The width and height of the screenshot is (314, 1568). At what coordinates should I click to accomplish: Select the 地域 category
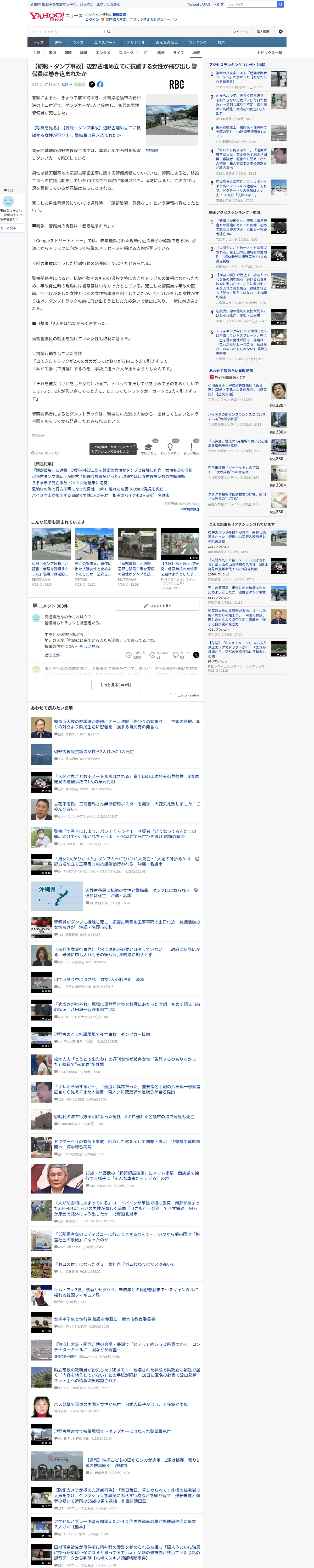196,53
